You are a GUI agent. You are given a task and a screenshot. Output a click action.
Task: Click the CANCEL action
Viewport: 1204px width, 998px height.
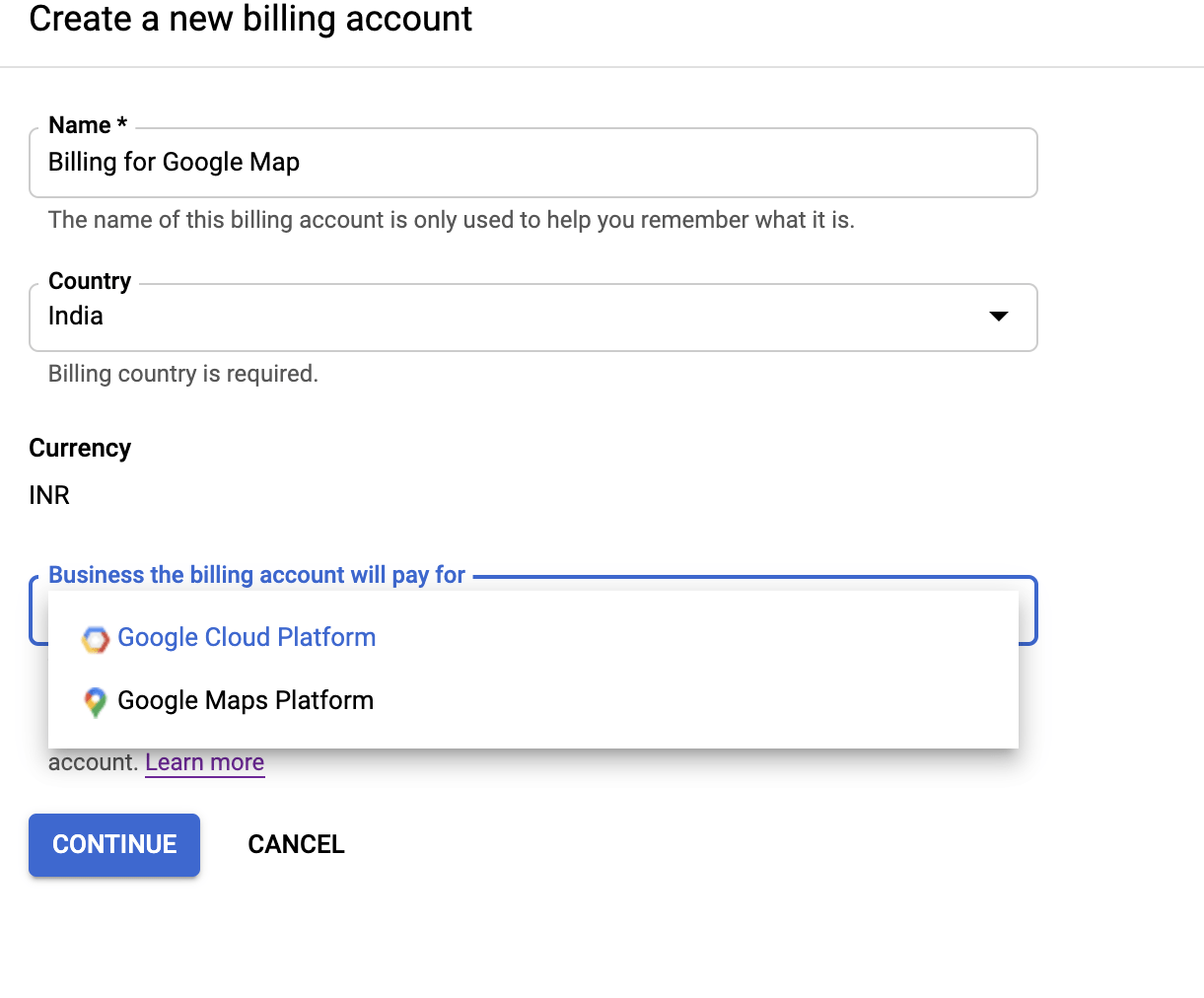(x=296, y=844)
